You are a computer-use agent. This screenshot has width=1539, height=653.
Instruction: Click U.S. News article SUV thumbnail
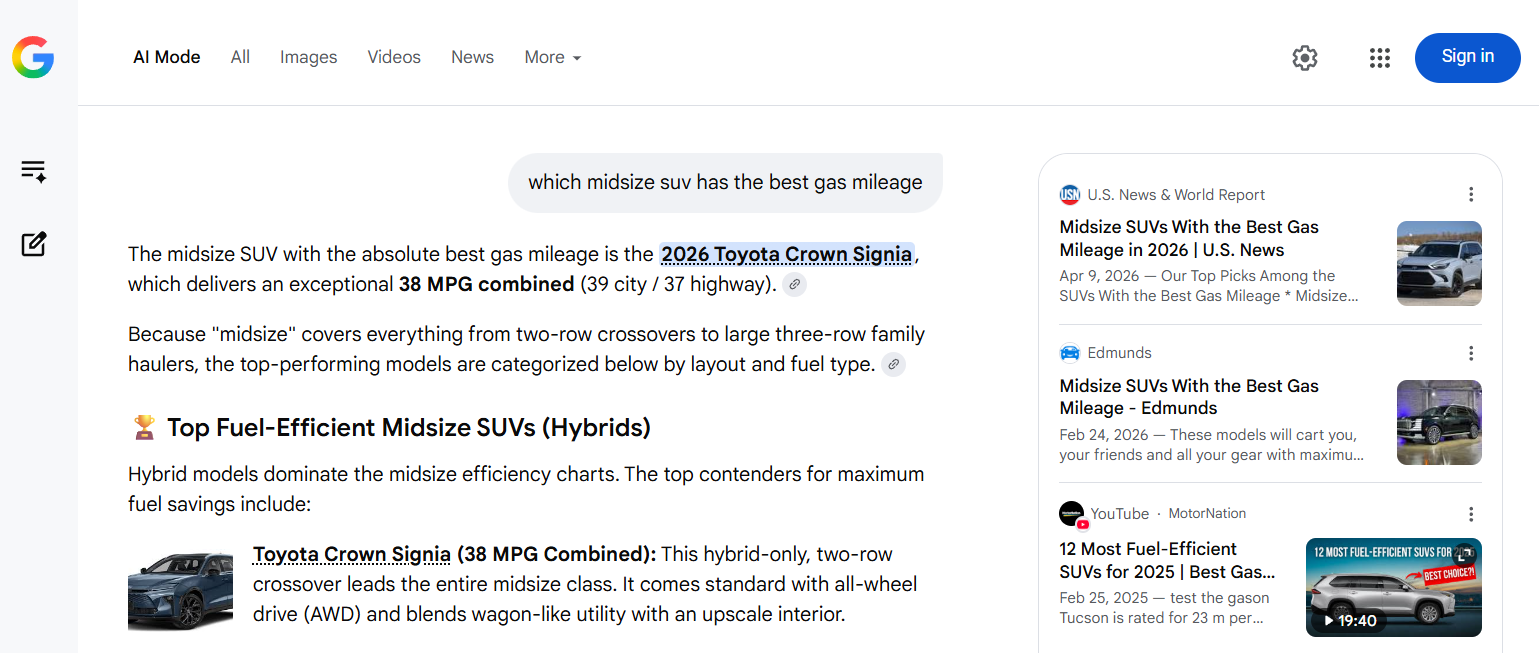(x=1439, y=263)
